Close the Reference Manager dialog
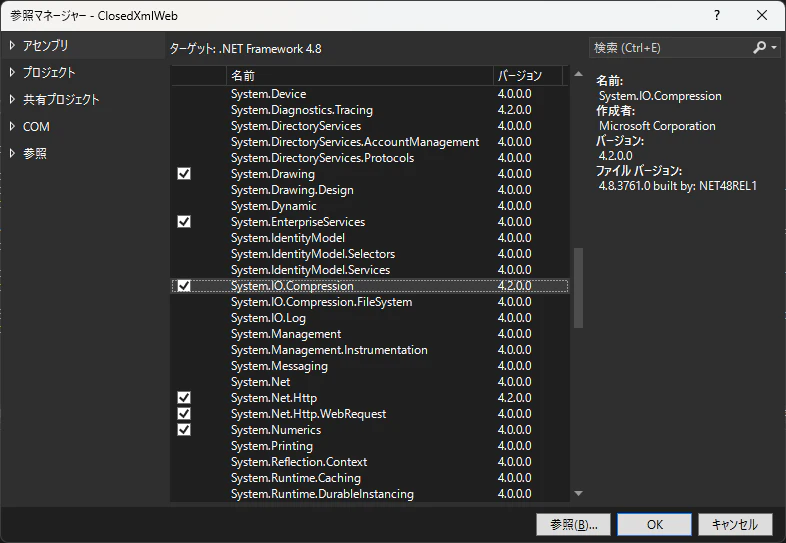The height and width of the screenshot is (543, 786). click(762, 16)
